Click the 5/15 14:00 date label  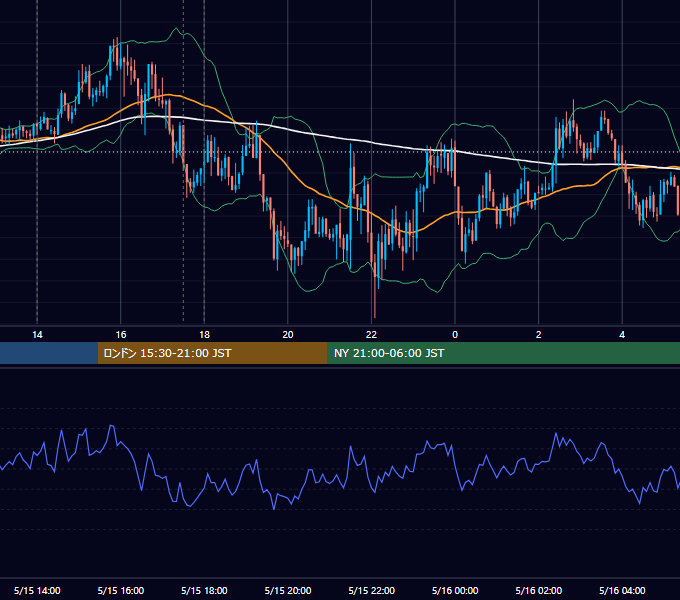click(37, 590)
